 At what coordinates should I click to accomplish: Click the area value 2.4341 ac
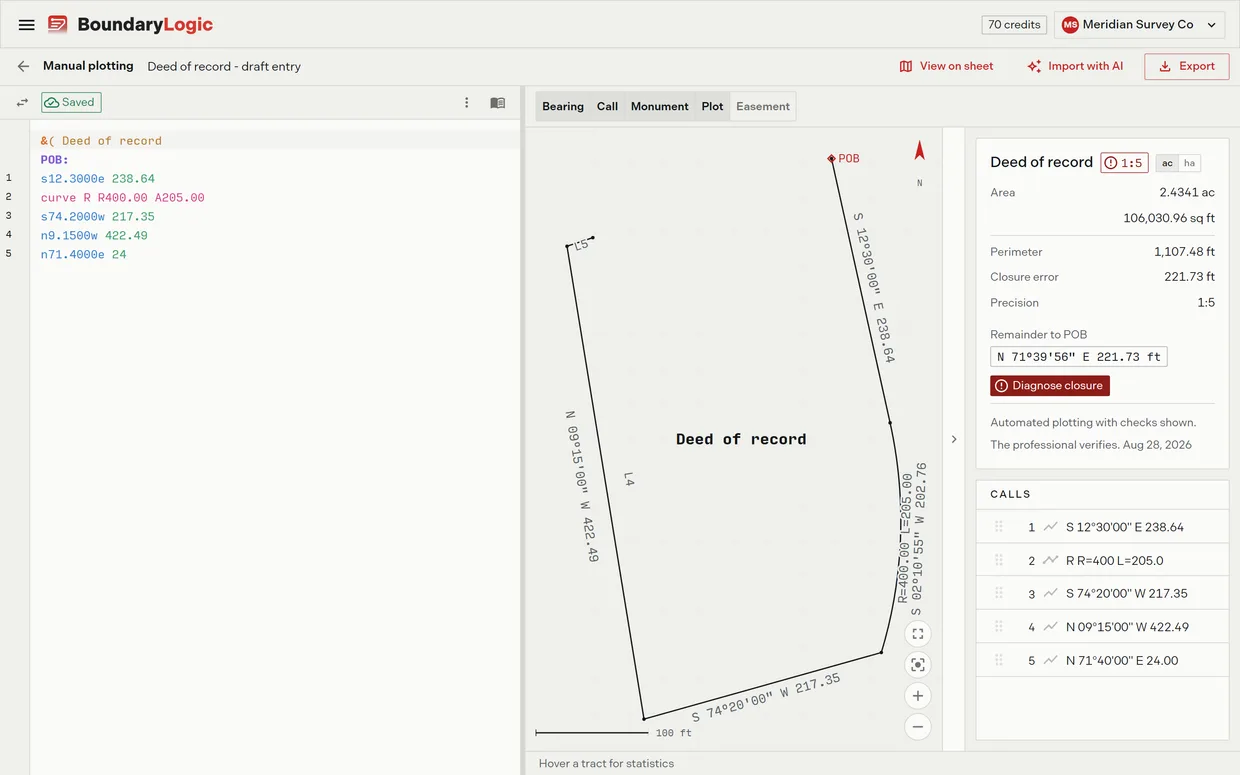pyautogui.click(x=1187, y=192)
